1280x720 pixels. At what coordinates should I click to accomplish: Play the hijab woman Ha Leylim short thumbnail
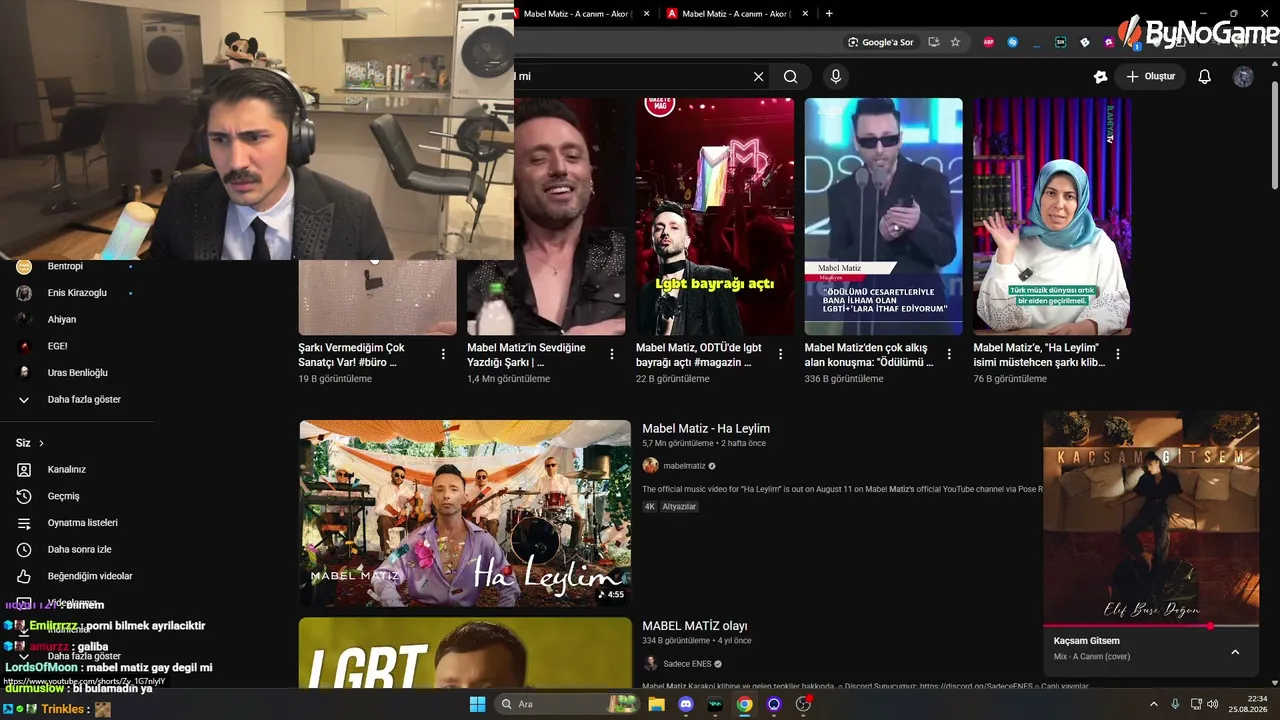[x=1052, y=216]
